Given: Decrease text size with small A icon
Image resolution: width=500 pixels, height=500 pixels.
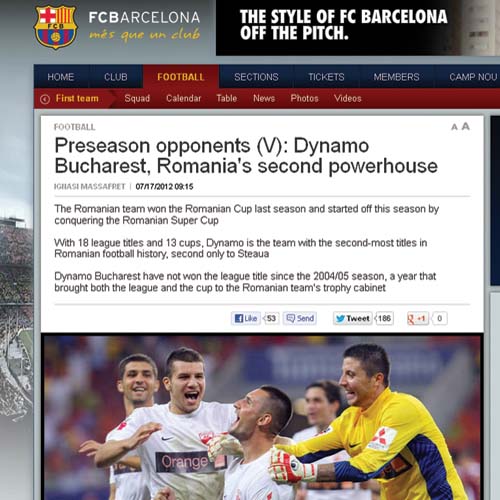Looking at the screenshot, I should [x=454, y=127].
